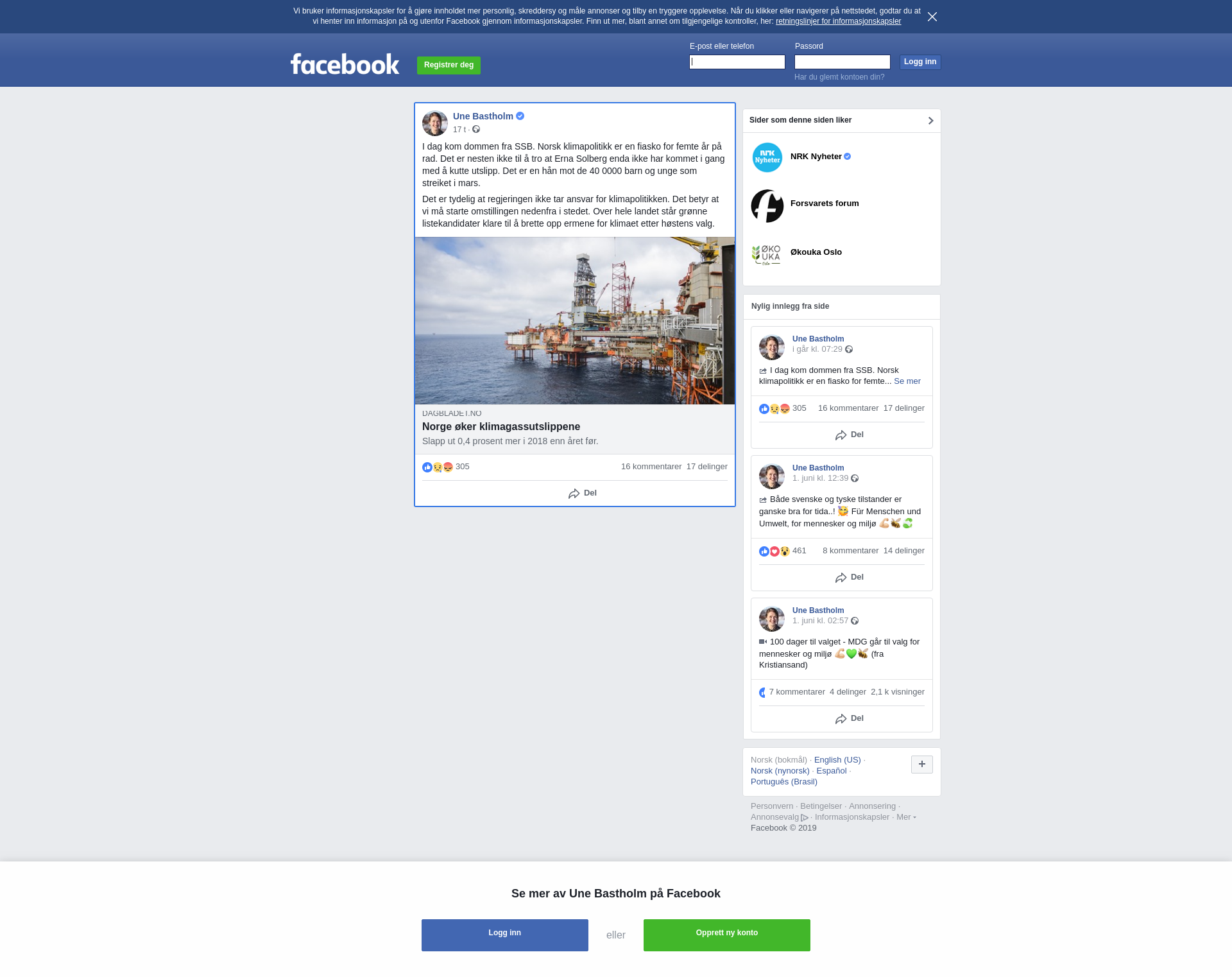
Task: Click the avatar on the 1. juni kl. 02:57 post
Action: coord(772,619)
